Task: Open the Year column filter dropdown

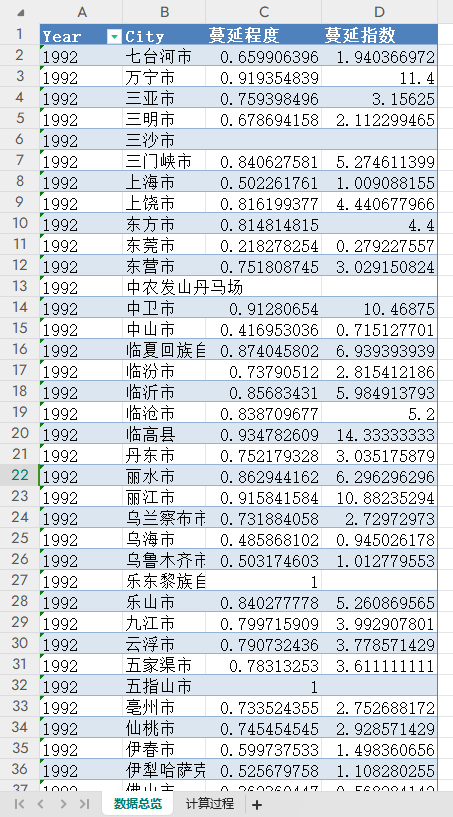Action: [x=114, y=36]
